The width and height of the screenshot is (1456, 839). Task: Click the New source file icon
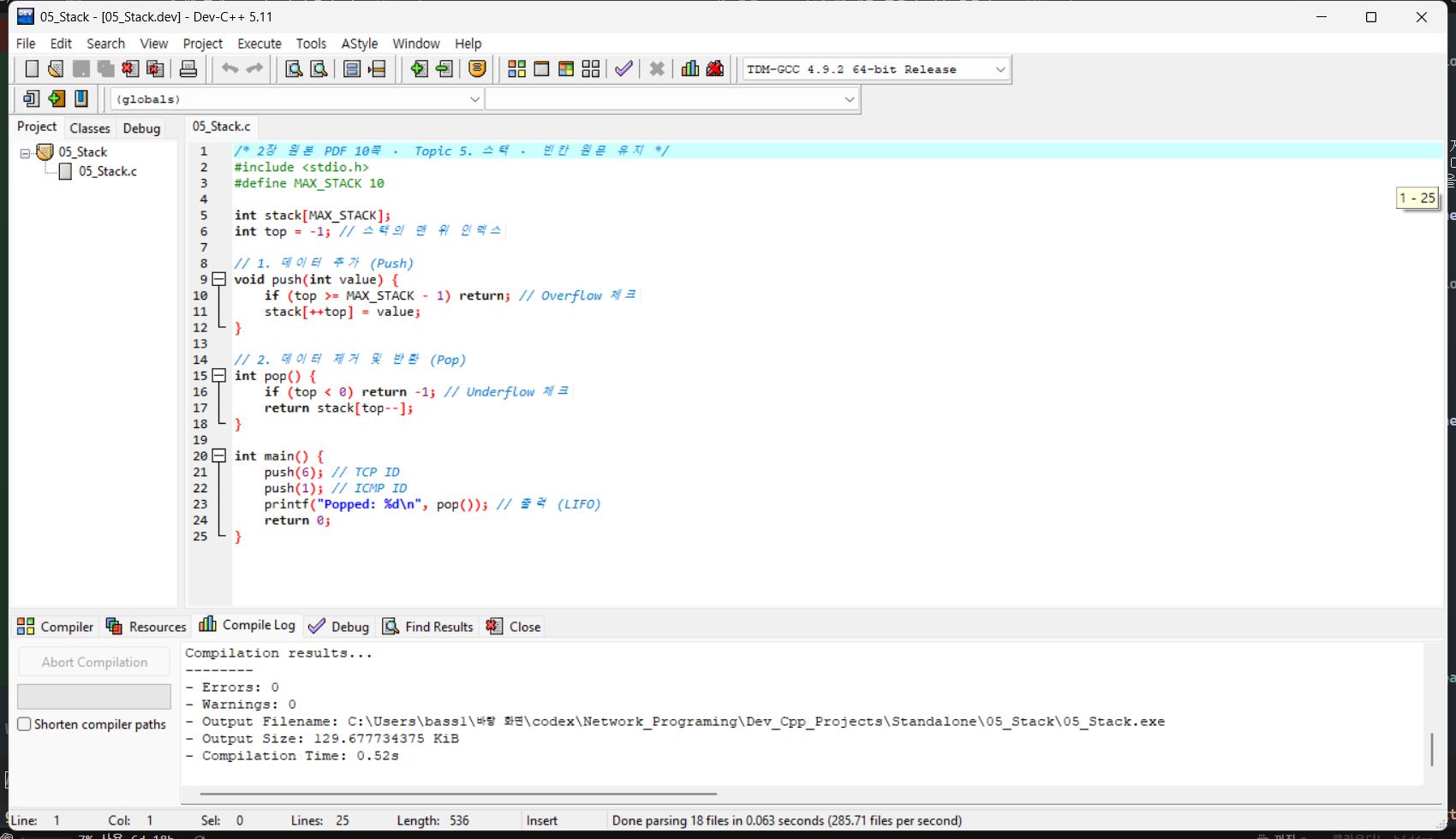pos(32,69)
